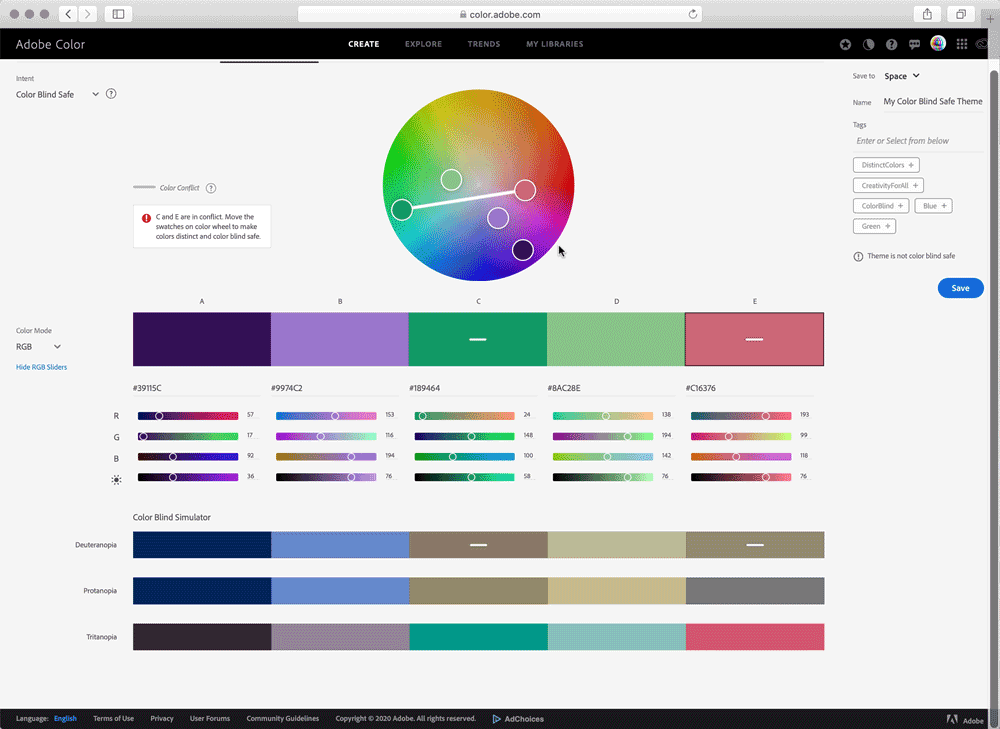Open the Adobe apps grid icon

(962, 44)
